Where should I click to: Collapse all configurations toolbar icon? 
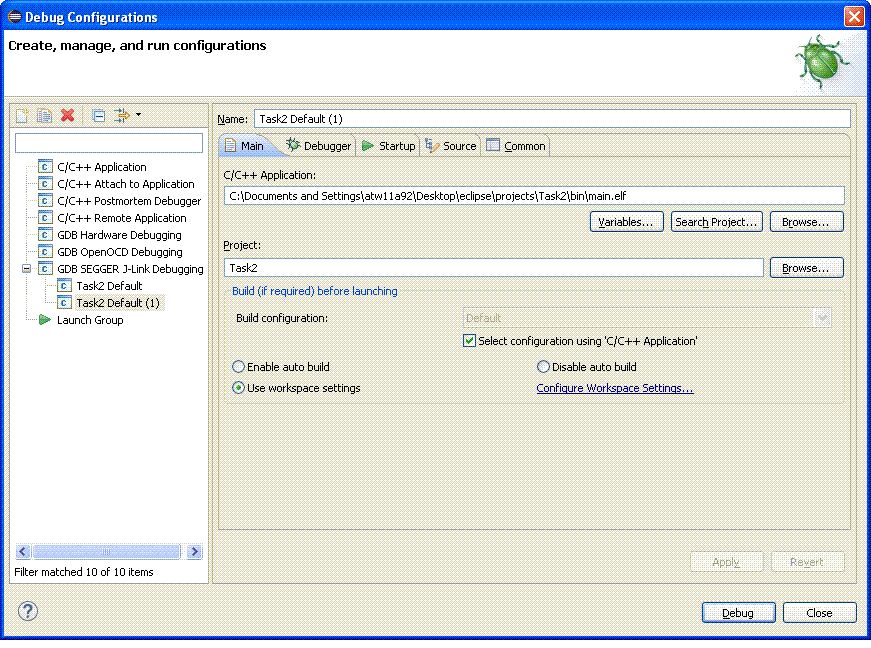coord(99,115)
